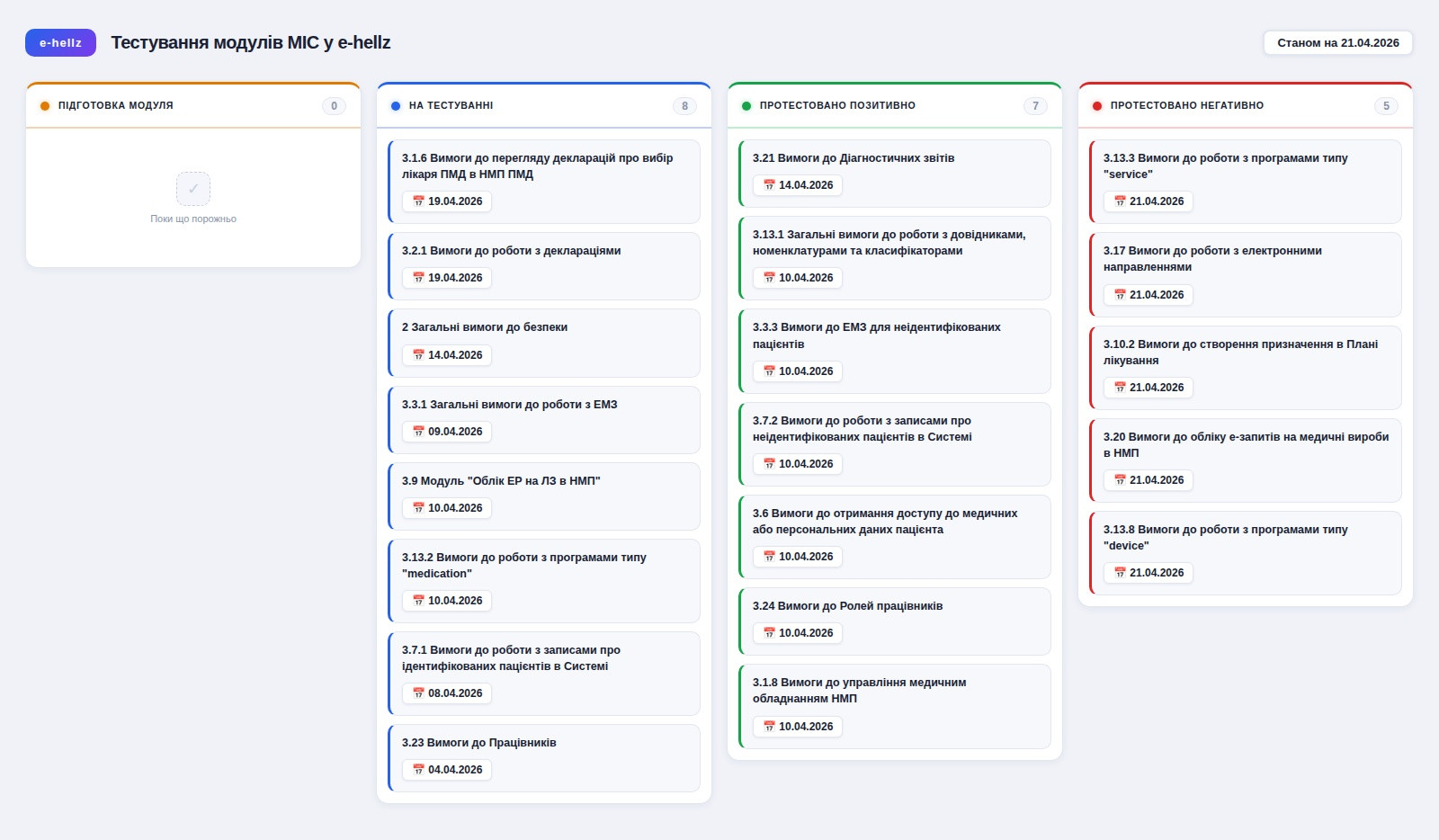Open the 3.3.3 ЕМЗ для неідентифікованих пацієнтів card
The width and height of the screenshot is (1439, 840).
[894, 336]
